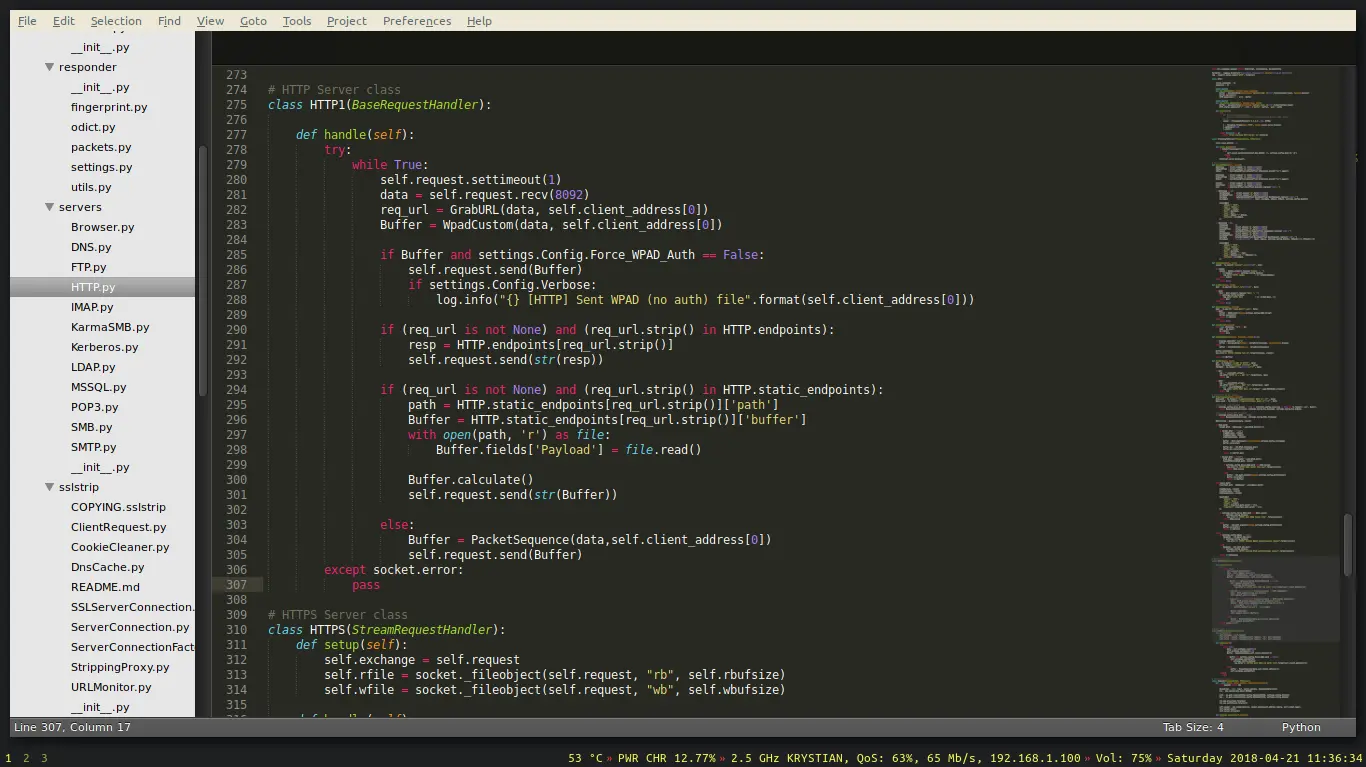
Task: Click the PWR CHR battery indicator
Action: pos(666,758)
